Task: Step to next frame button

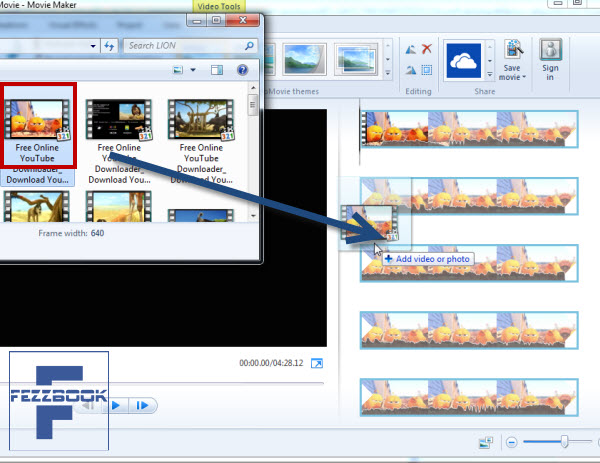Action: coord(142,405)
